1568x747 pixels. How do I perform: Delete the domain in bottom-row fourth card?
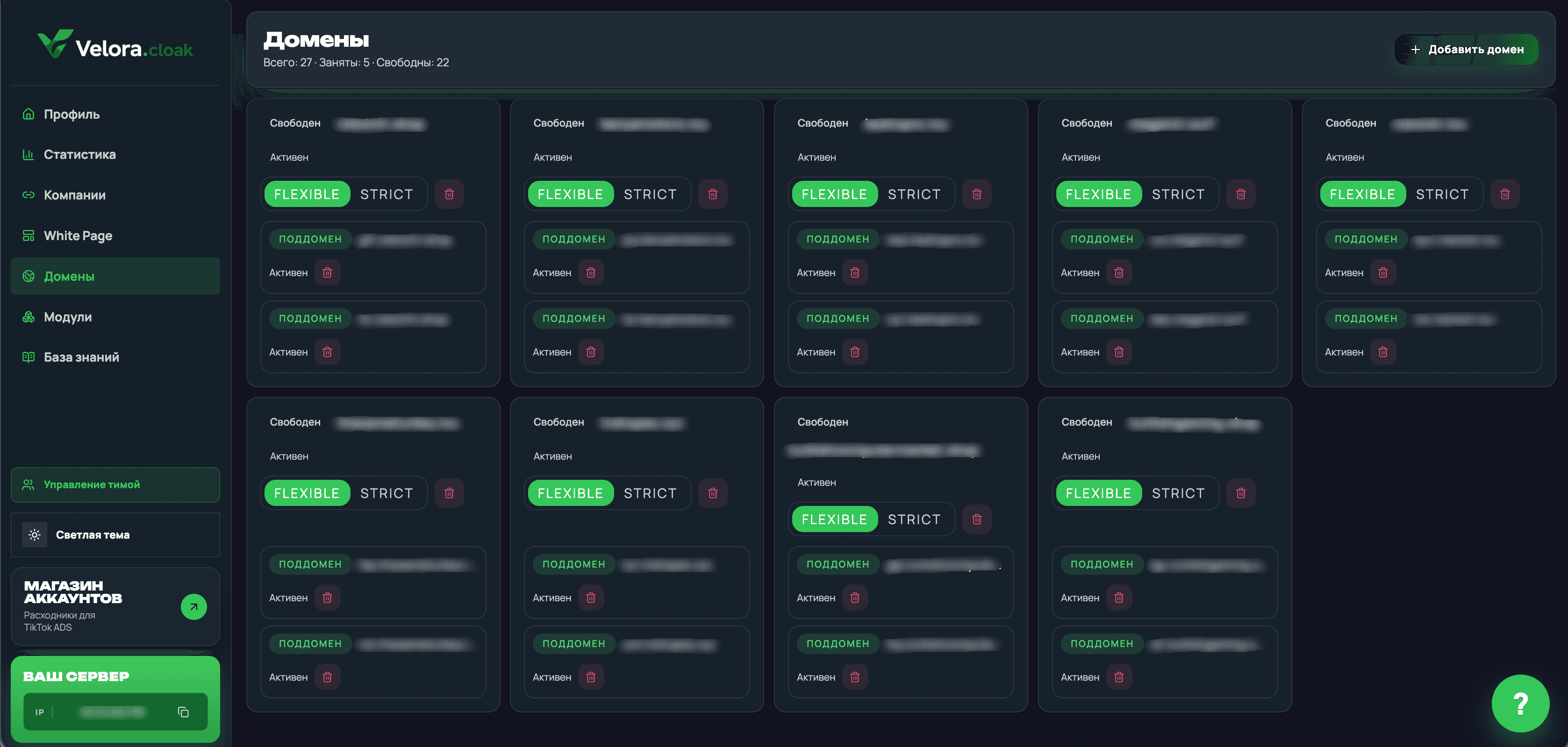pyautogui.click(x=1241, y=493)
